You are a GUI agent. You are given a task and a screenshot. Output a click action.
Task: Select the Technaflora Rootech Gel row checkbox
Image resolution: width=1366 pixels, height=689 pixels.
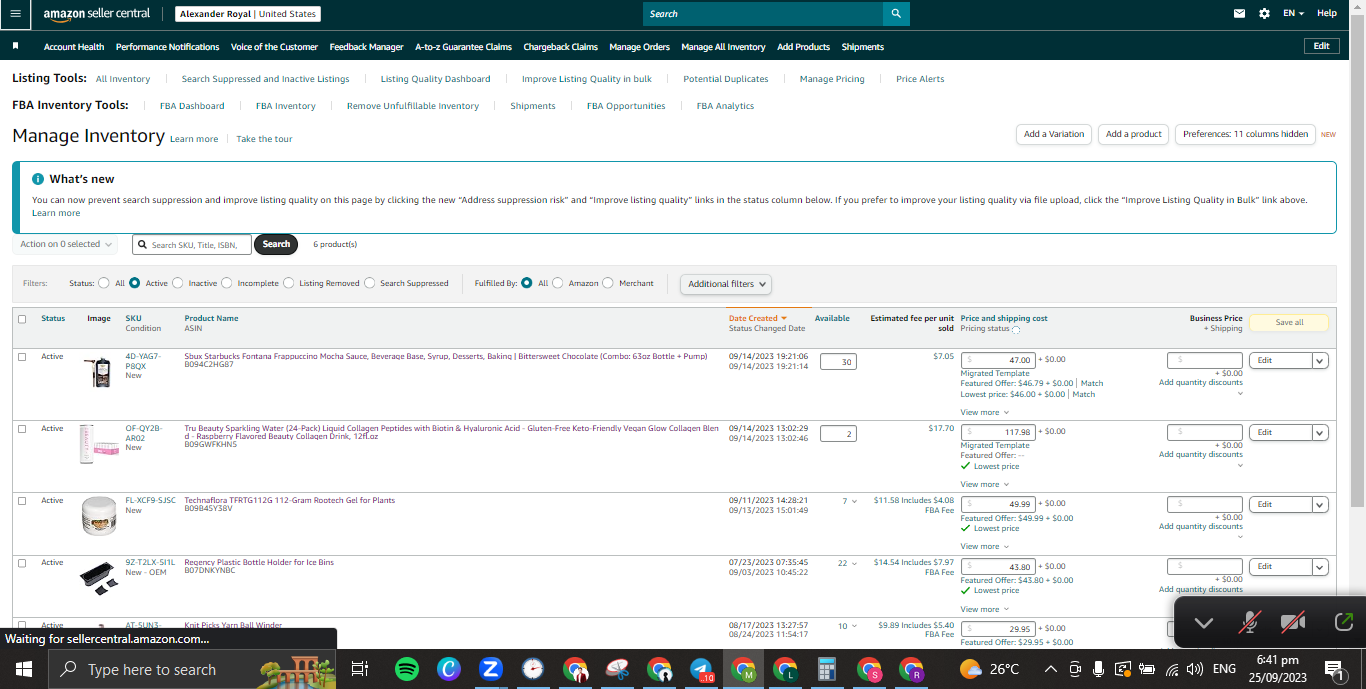[x=22, y=501]
